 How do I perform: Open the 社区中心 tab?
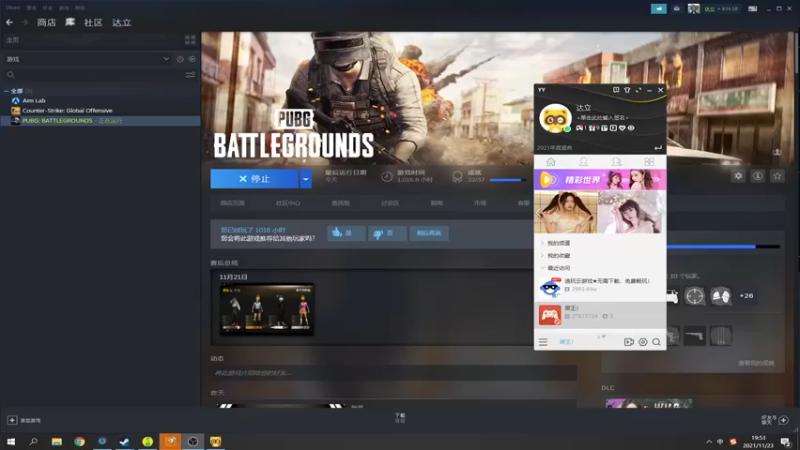coord(288,203)
